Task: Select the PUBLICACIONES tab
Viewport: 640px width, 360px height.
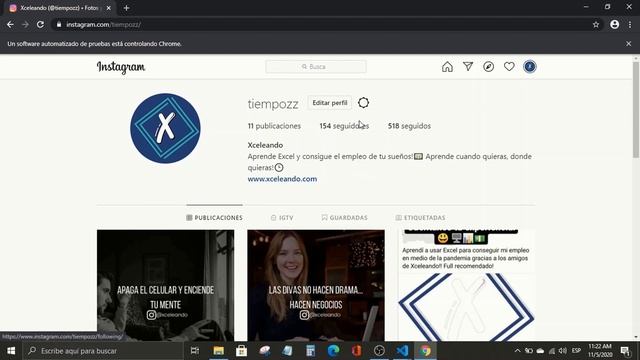Action: (214, 218)
